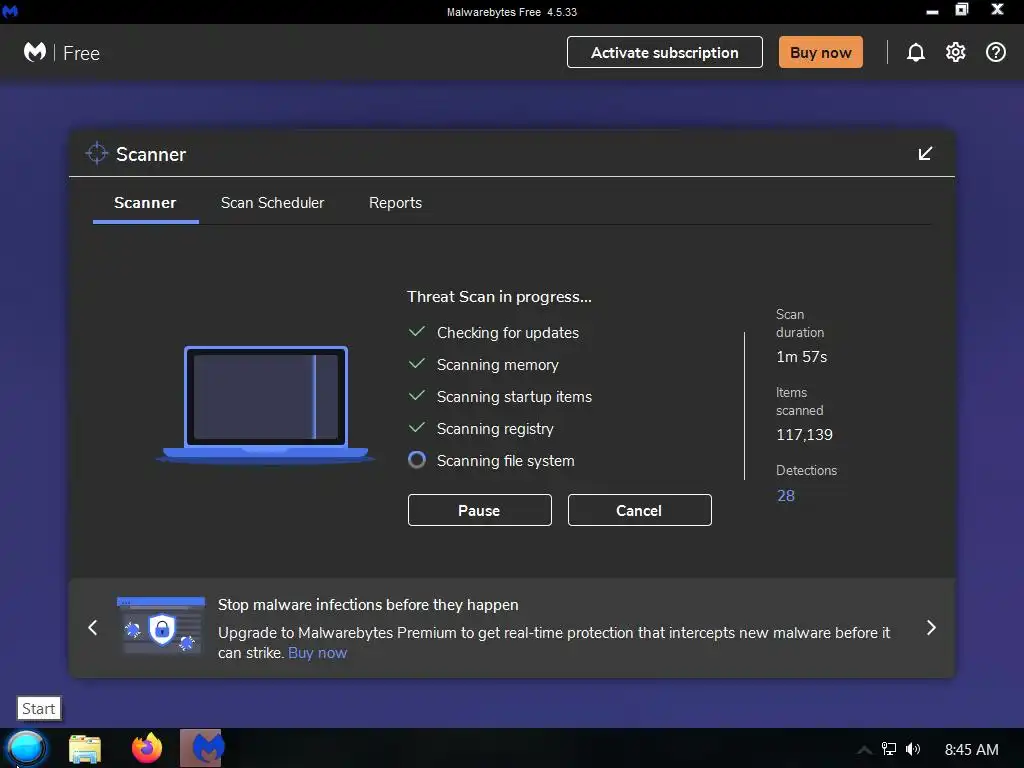
Task: Click the Threat Scan in progress heading
Action: 499,296
